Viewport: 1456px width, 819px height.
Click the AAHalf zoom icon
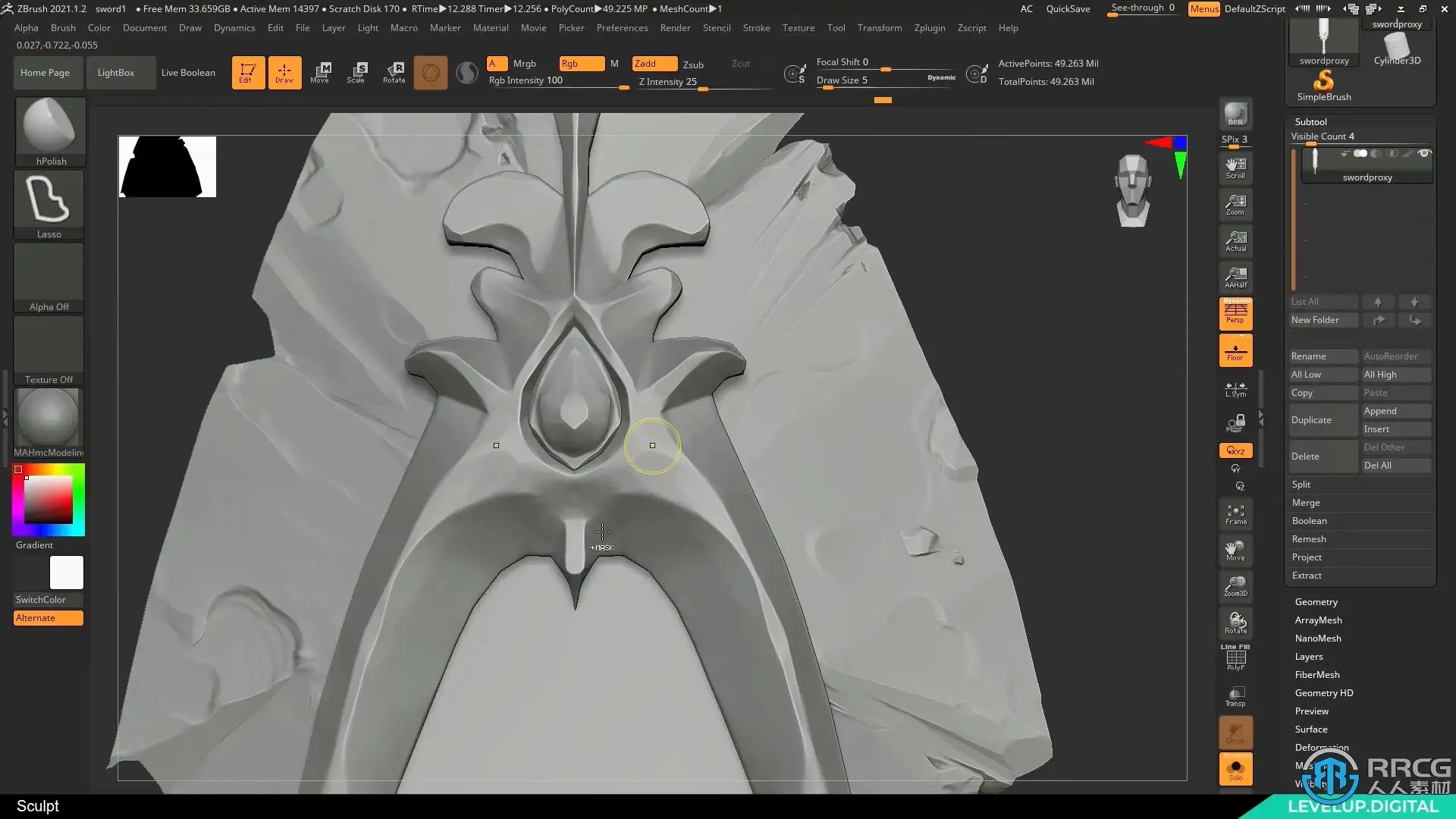point(1235,277)
